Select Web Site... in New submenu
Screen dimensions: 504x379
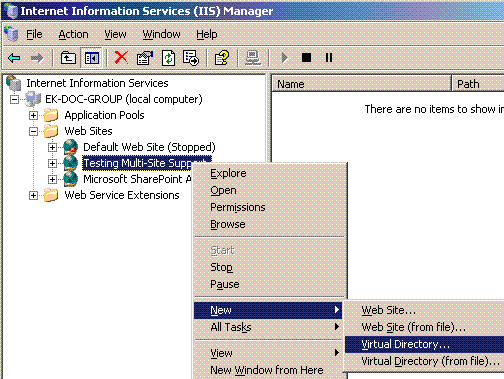pos(424,310)
